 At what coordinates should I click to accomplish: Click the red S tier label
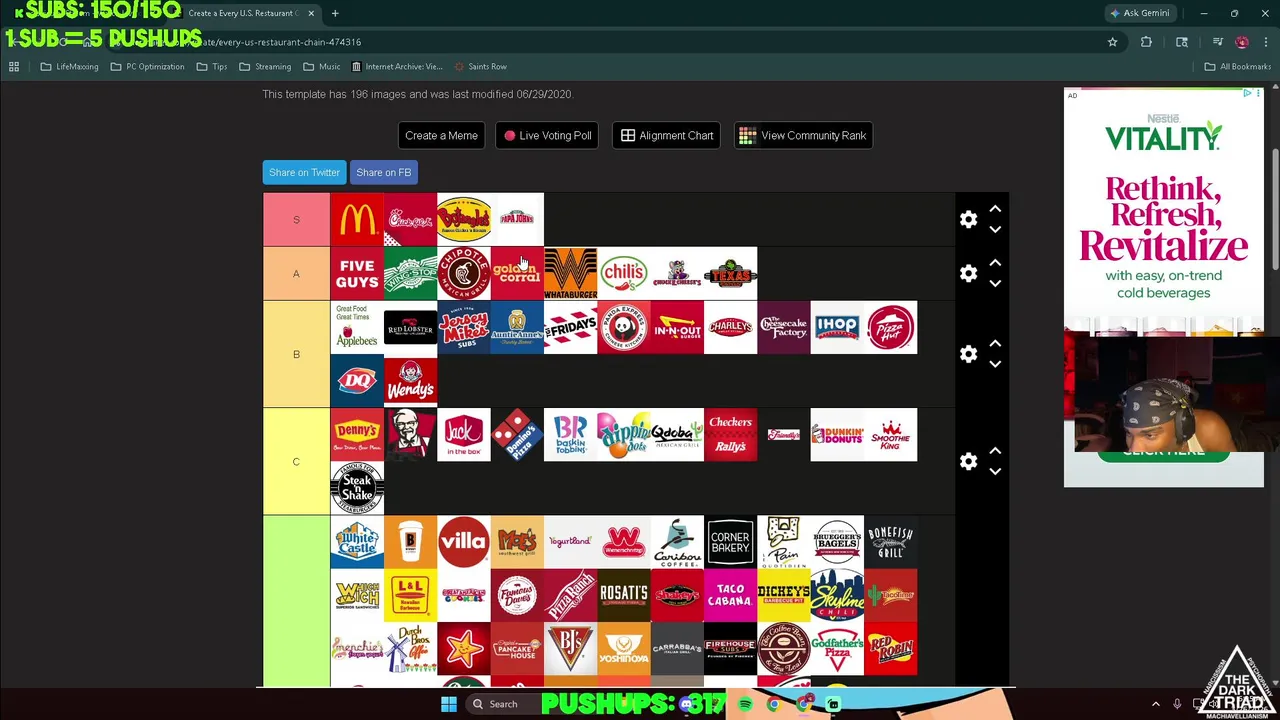296,219
